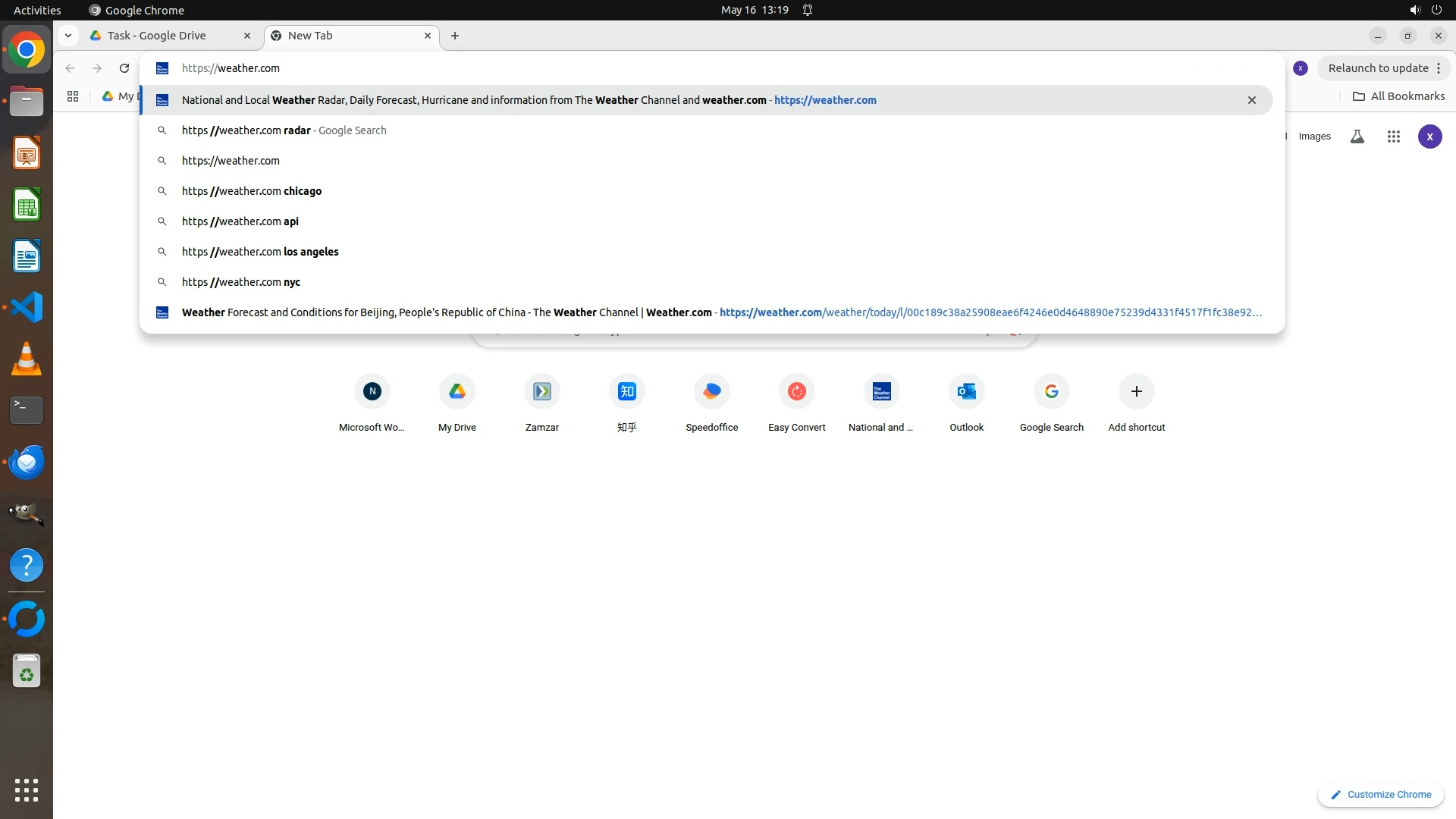Viewport: 1456px width, 819px height.
Task: Open the Easy Convert shortcut
Action: tap(796, 391)
